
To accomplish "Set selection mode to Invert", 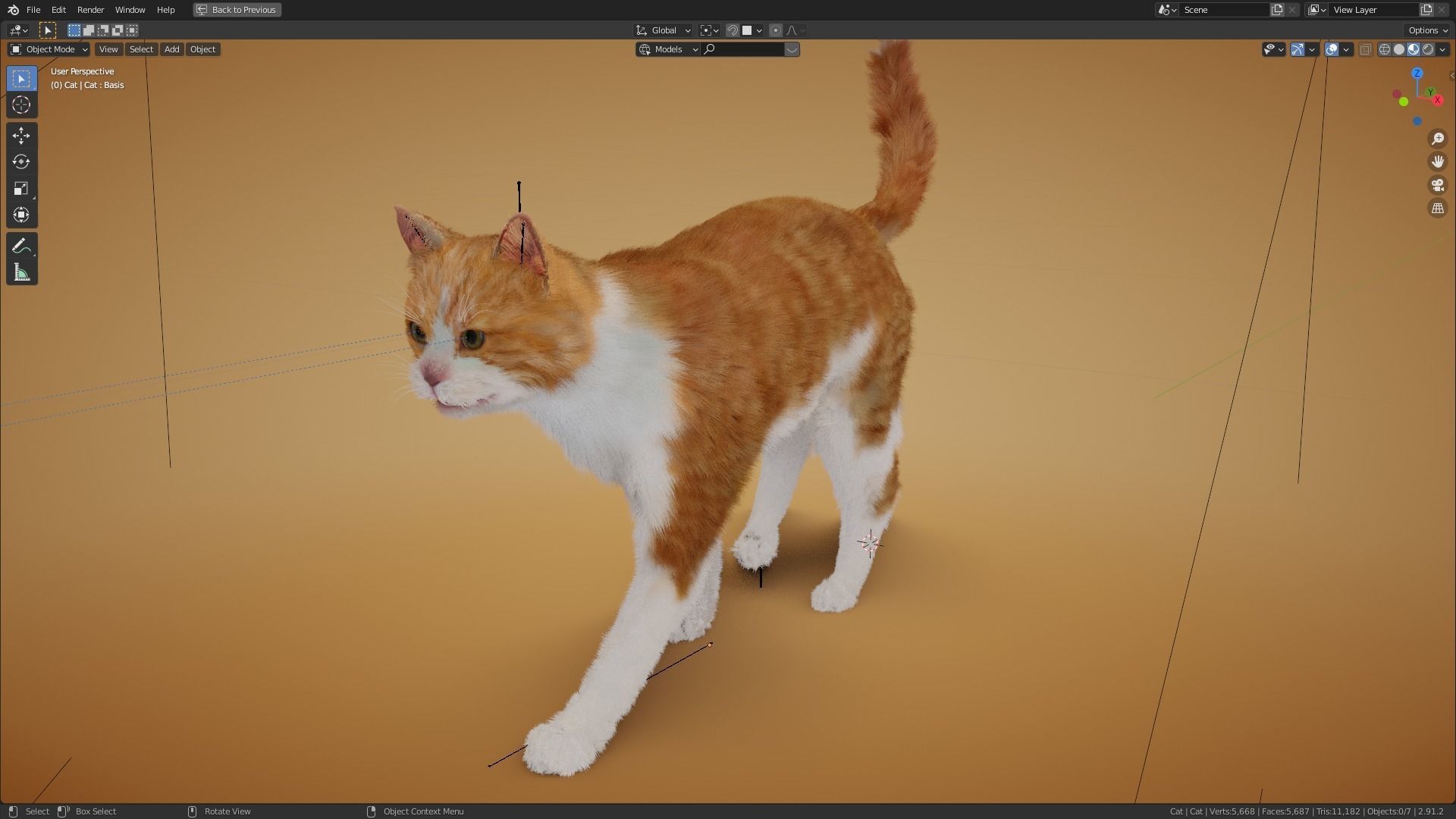I will 118,30.
